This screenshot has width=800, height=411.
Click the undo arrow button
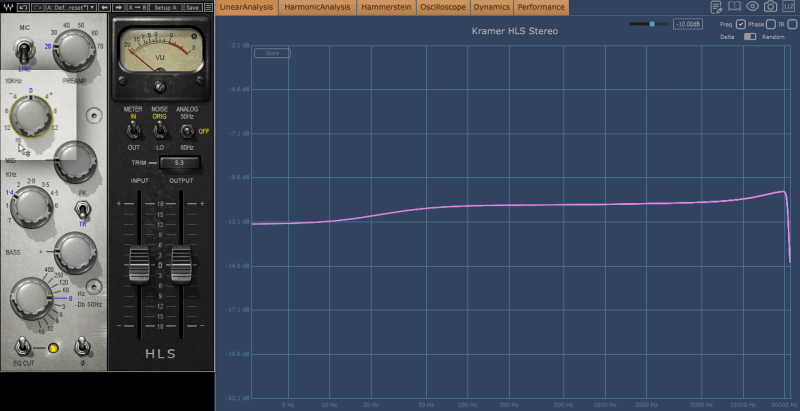click(23, 7)
